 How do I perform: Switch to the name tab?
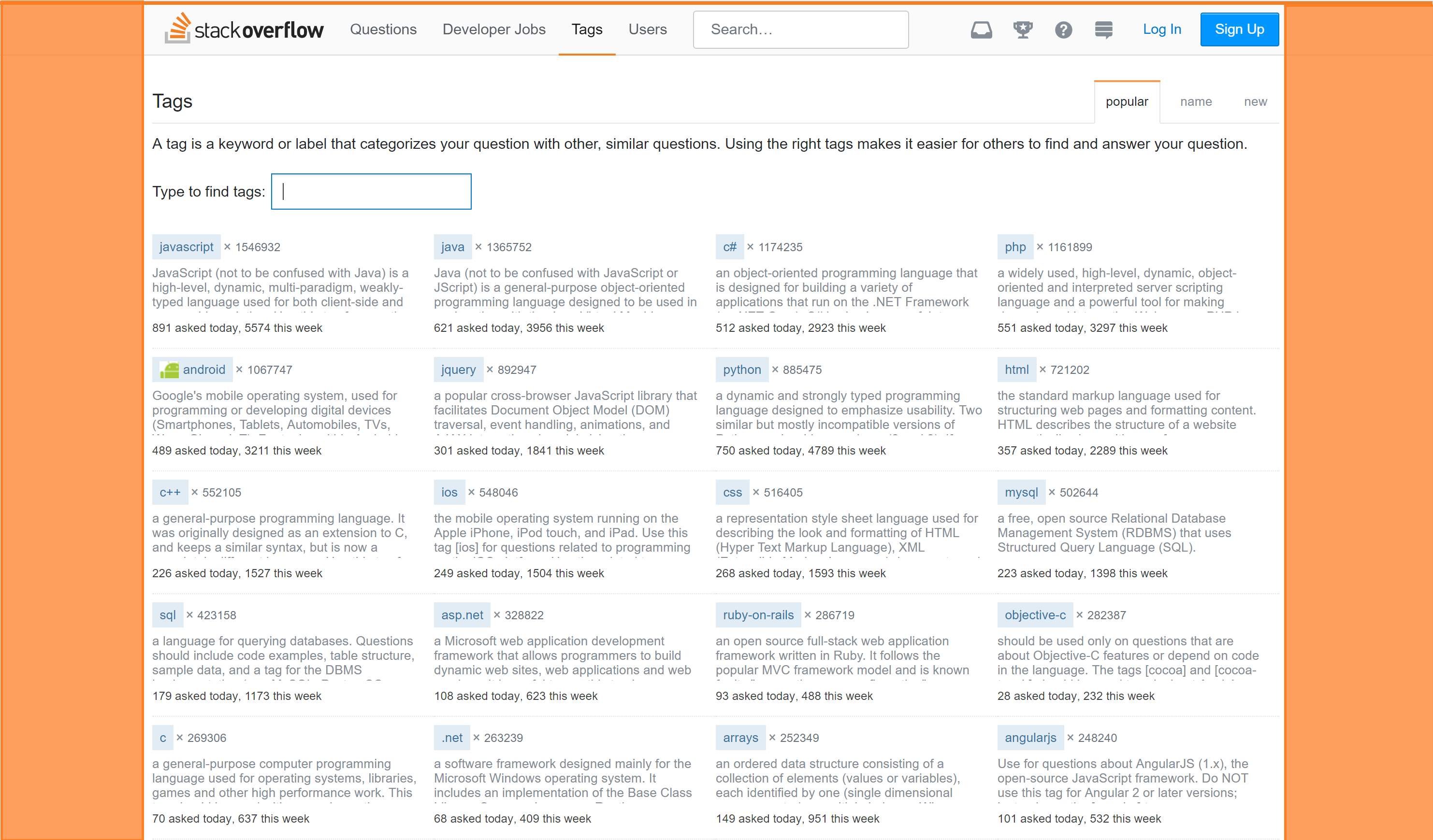coord(1195,102)
